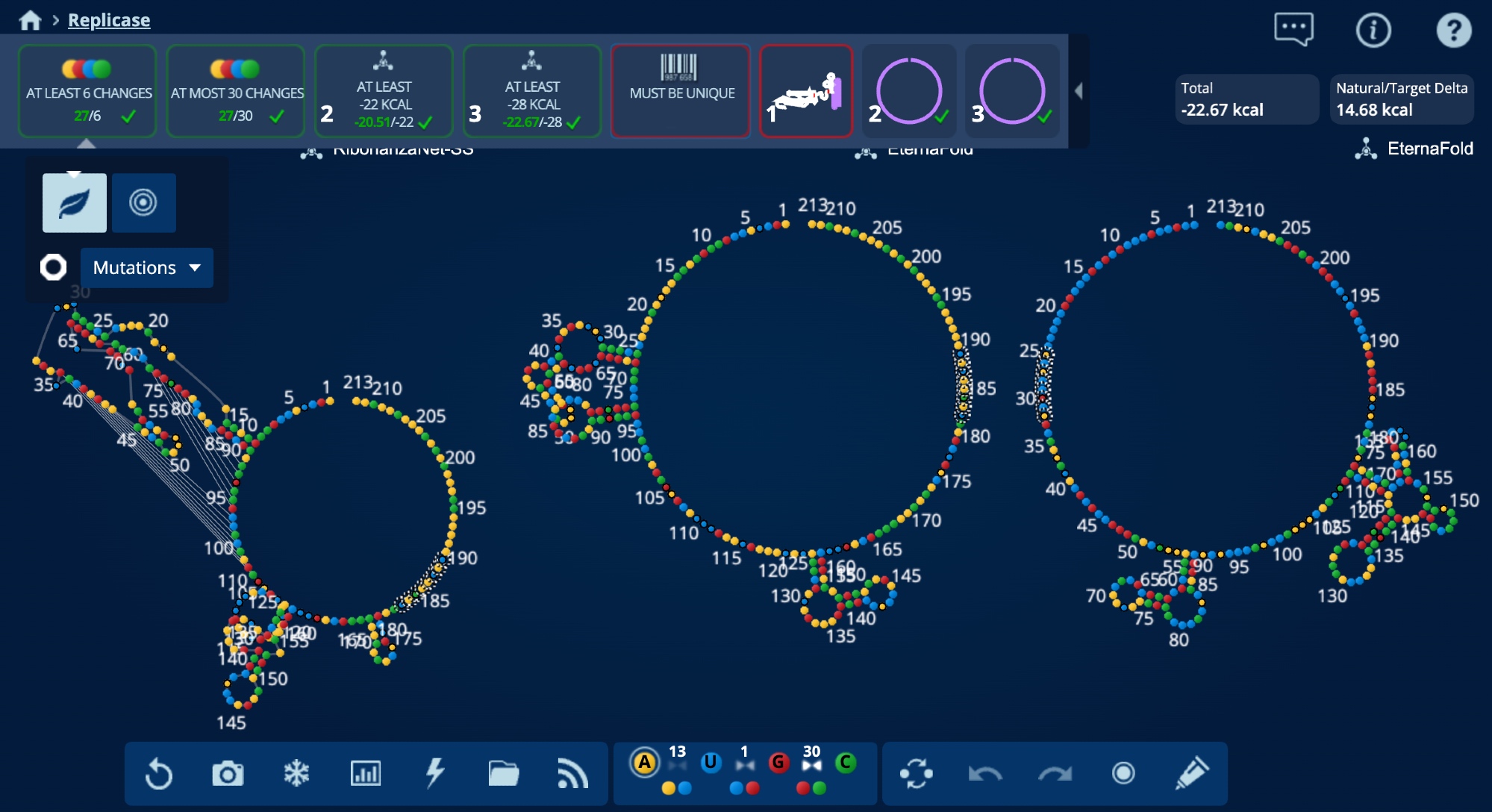Image resolution: width=1492 pixels, height=812 pixels.
Task: Open the chat speech bubble icon
Action: (x=1293, y=30)
